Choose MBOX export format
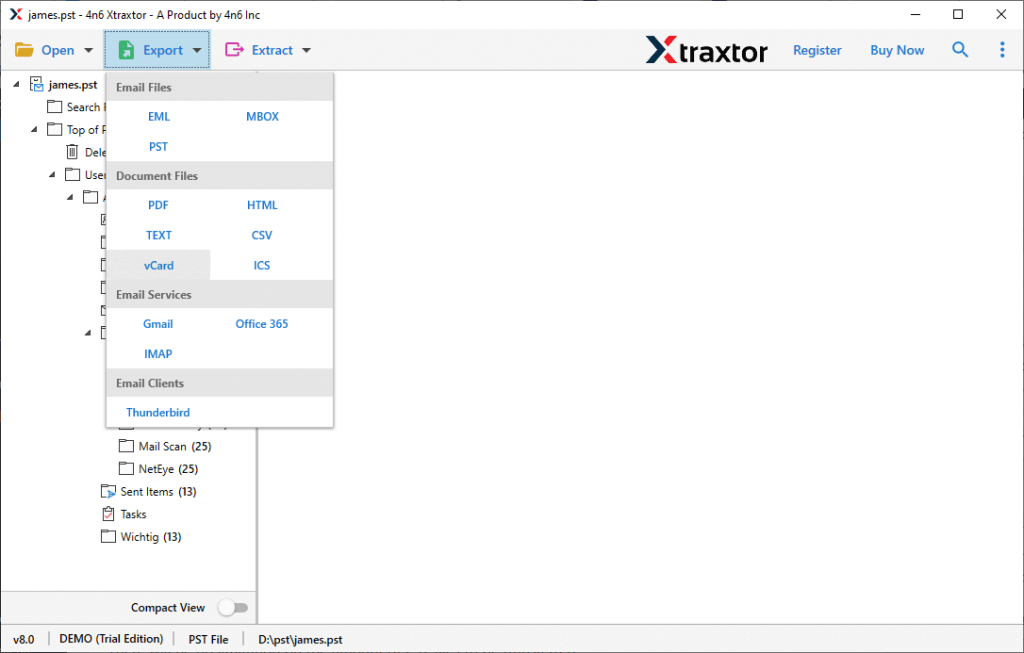1024x653 pixels. (262, 116)
